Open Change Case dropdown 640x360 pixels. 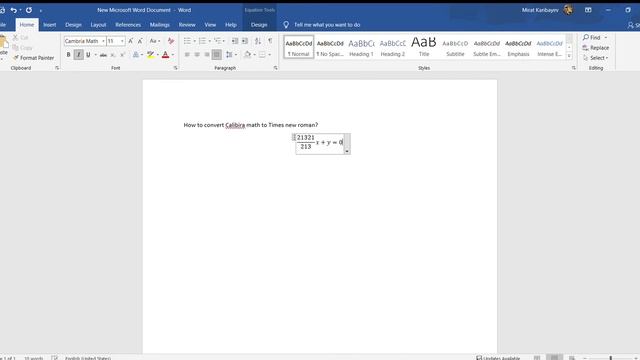click(155, 41)
